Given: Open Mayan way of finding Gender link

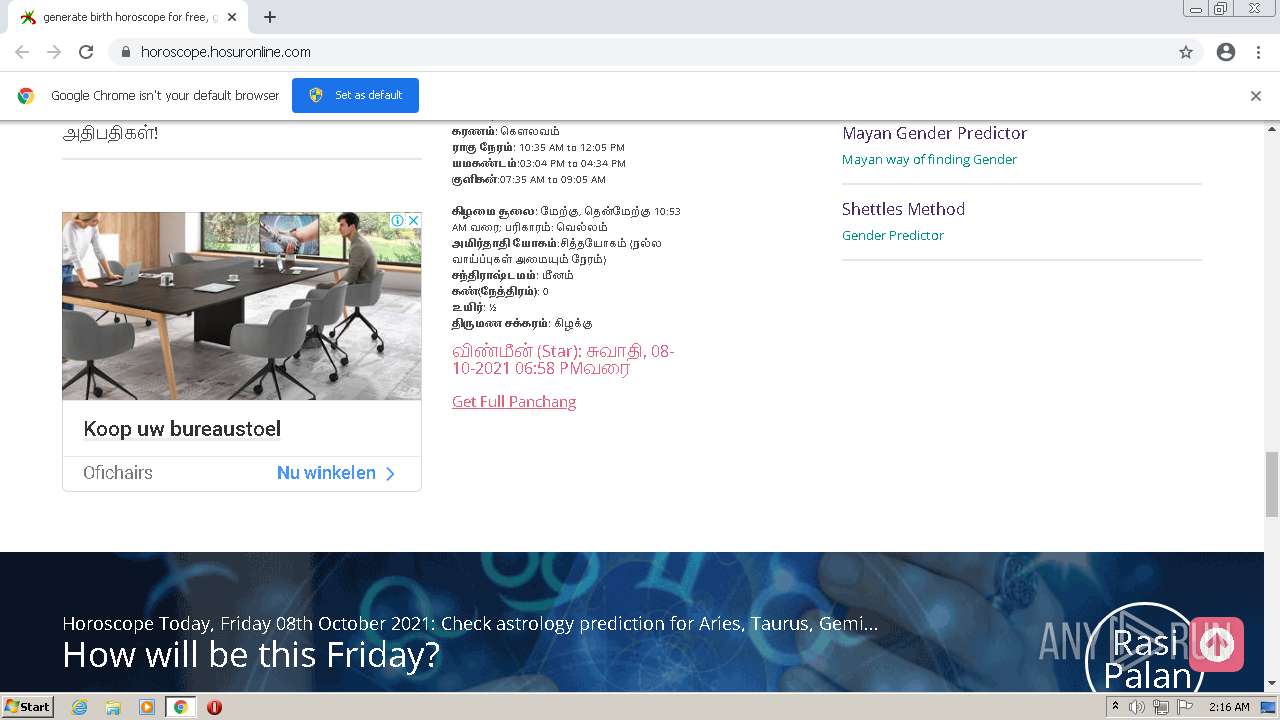Looking at the screenshot, I should 929,159.
